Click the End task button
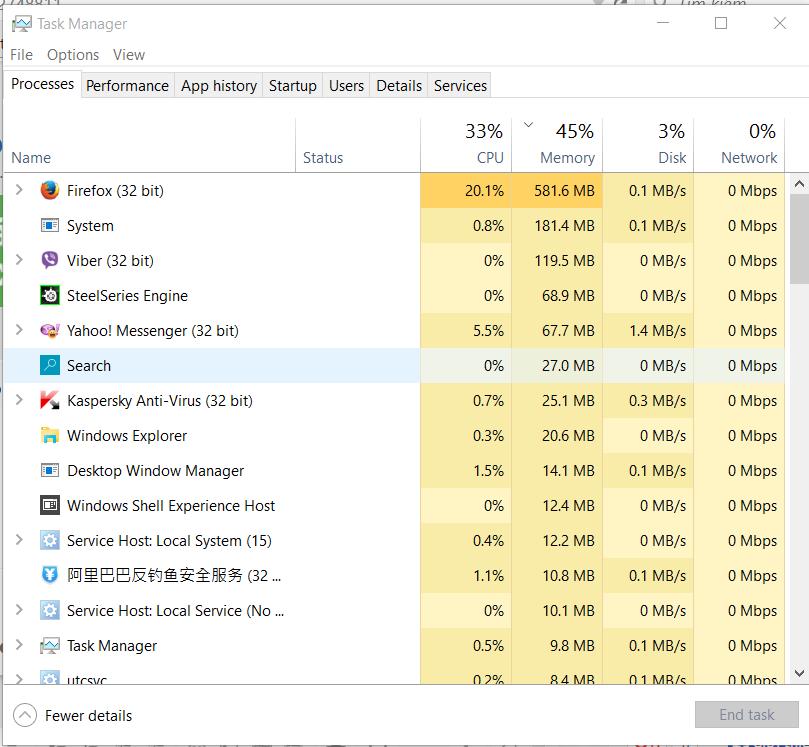This screenshot has height=747, width=809. [746, 715]
